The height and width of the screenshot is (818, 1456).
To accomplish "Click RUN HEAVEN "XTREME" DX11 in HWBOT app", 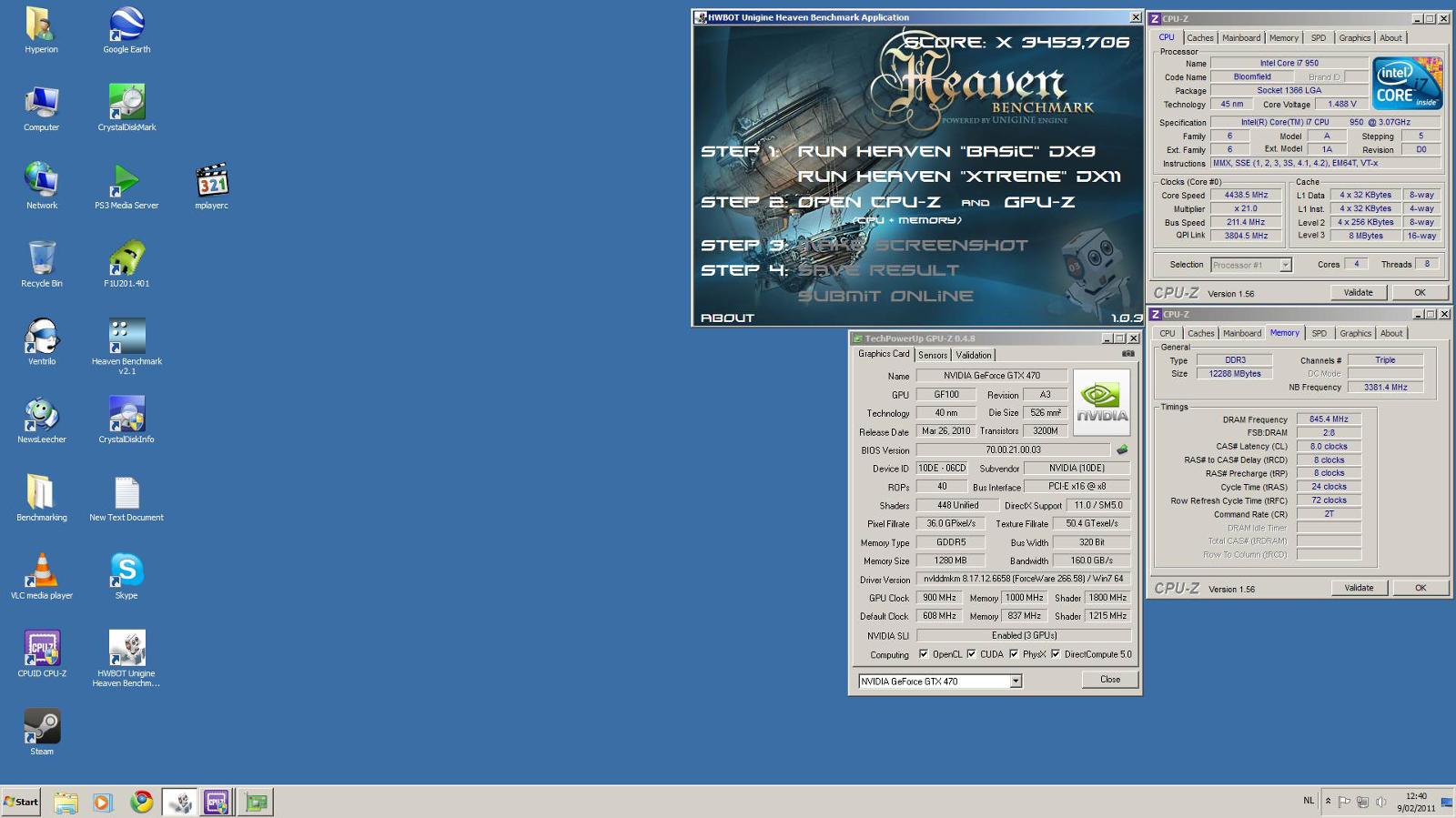I will 959,177.
